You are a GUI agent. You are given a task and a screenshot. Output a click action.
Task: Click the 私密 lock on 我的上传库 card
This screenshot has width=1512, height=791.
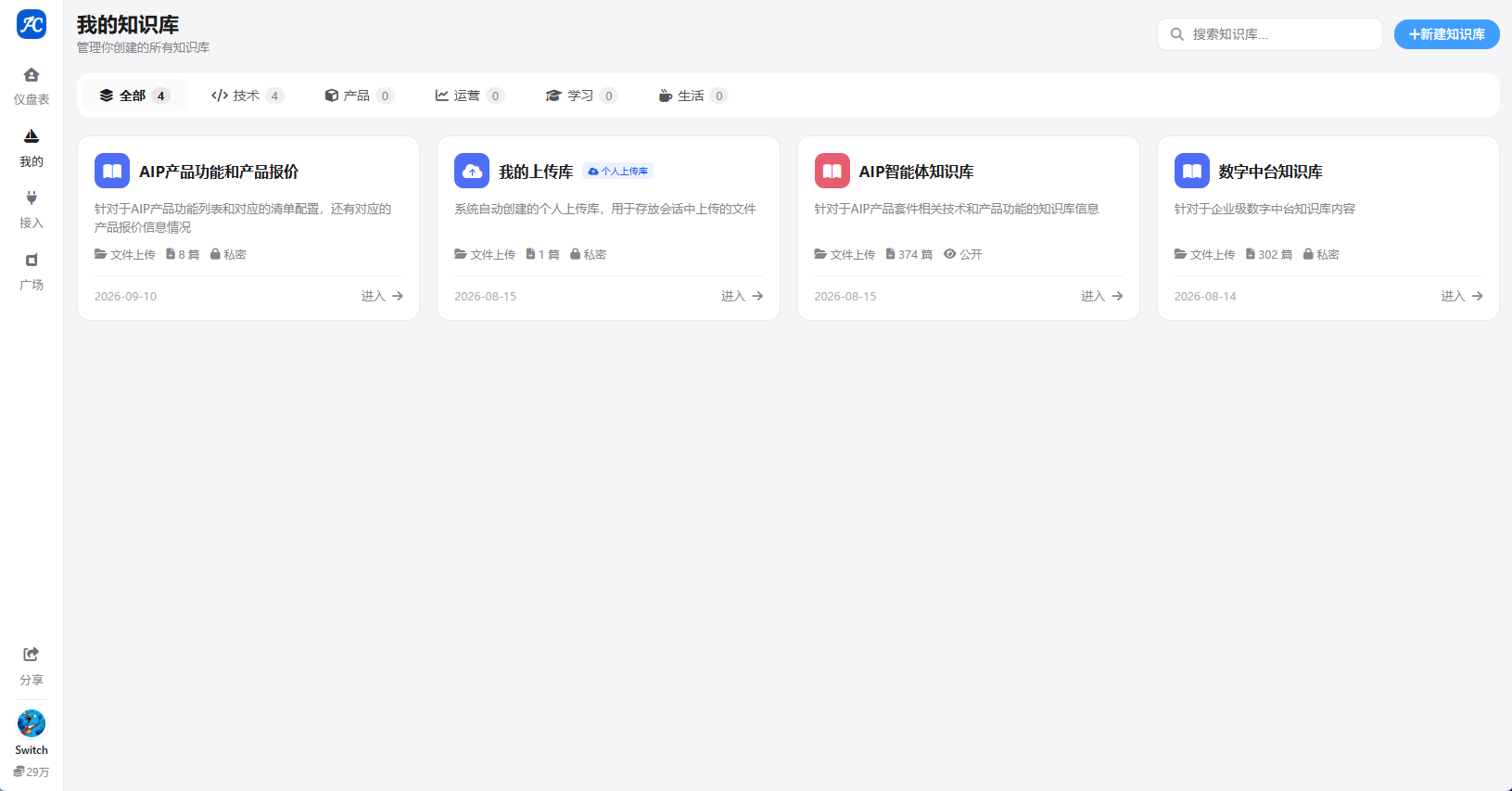click(x=575, y=254)
